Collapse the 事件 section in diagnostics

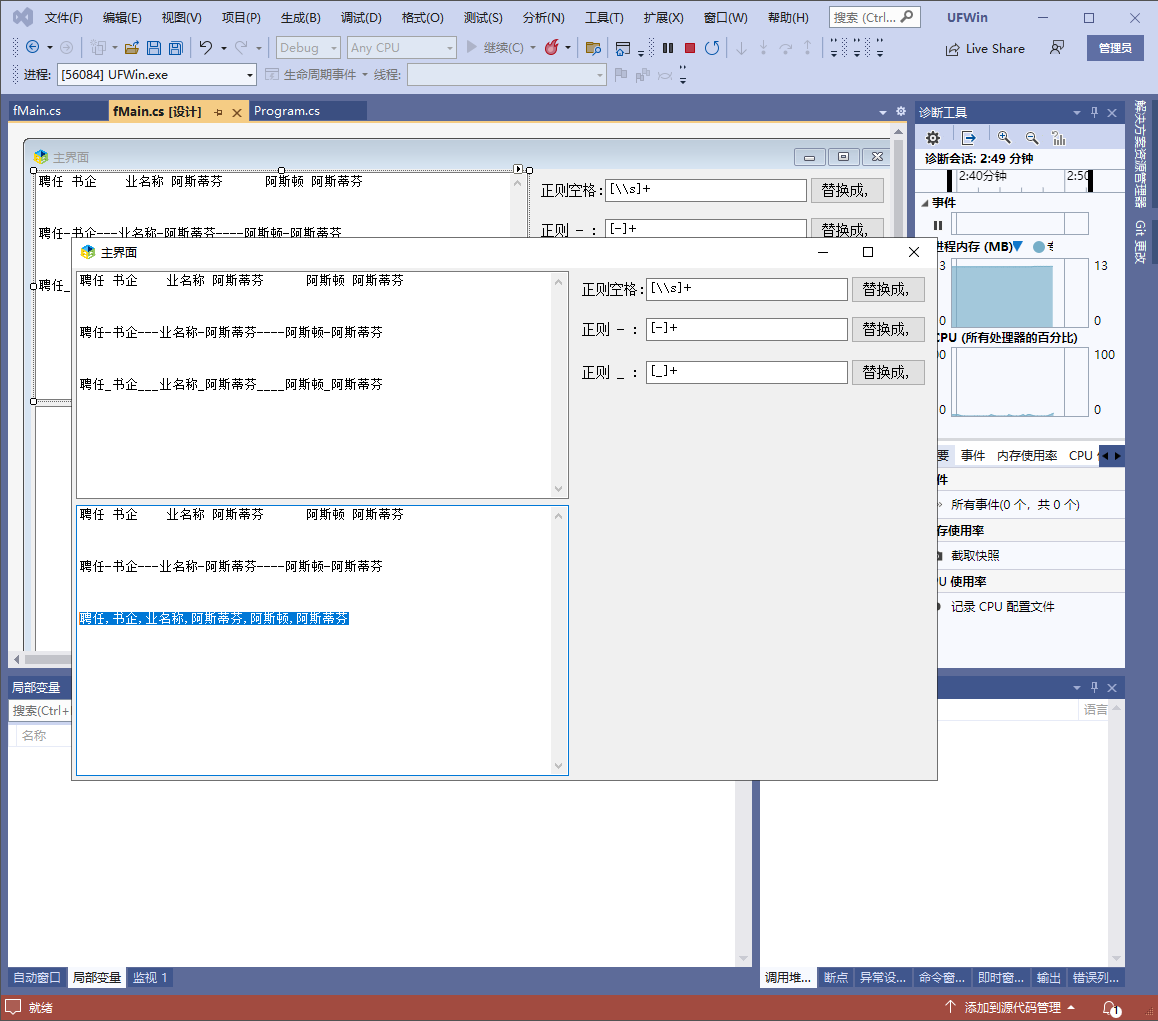tap(925, 202)
